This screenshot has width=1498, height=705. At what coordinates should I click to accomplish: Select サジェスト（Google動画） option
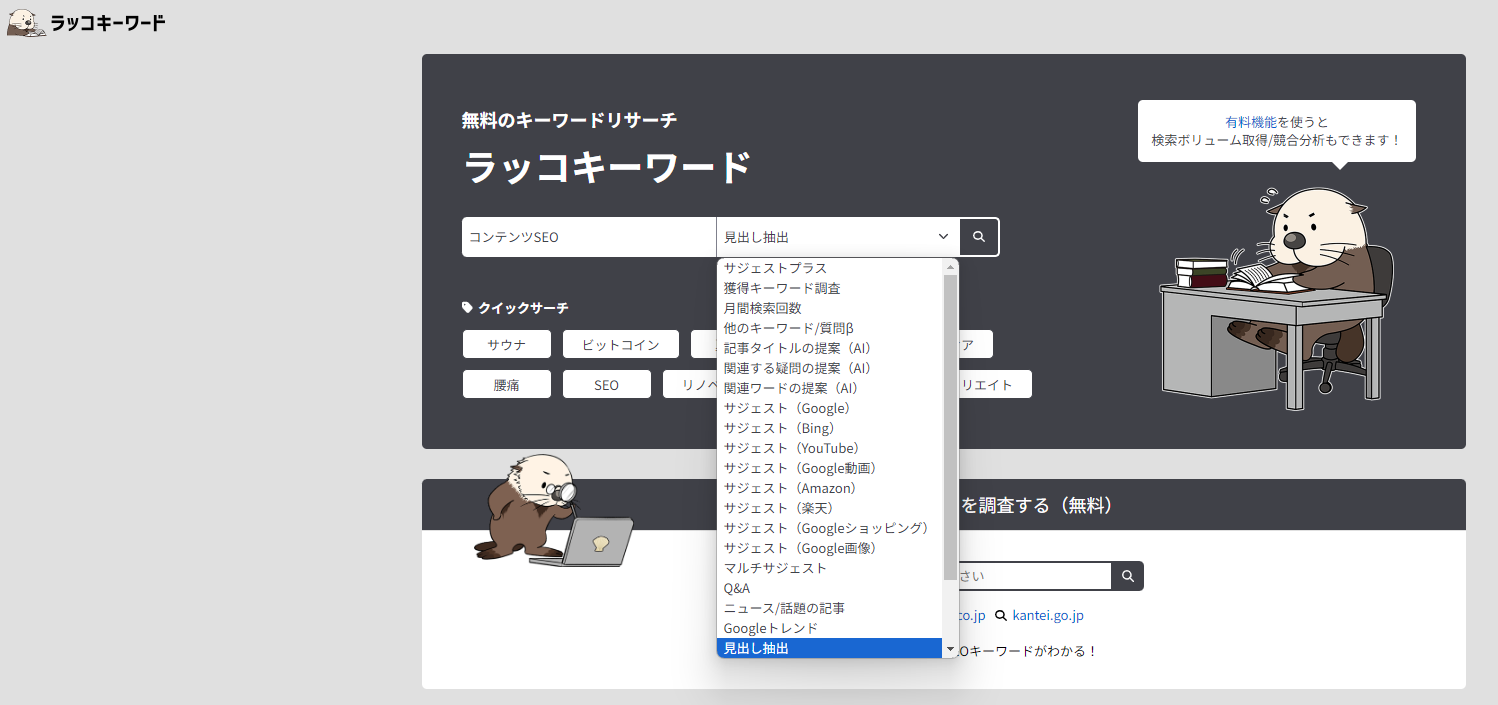point(830,468)
